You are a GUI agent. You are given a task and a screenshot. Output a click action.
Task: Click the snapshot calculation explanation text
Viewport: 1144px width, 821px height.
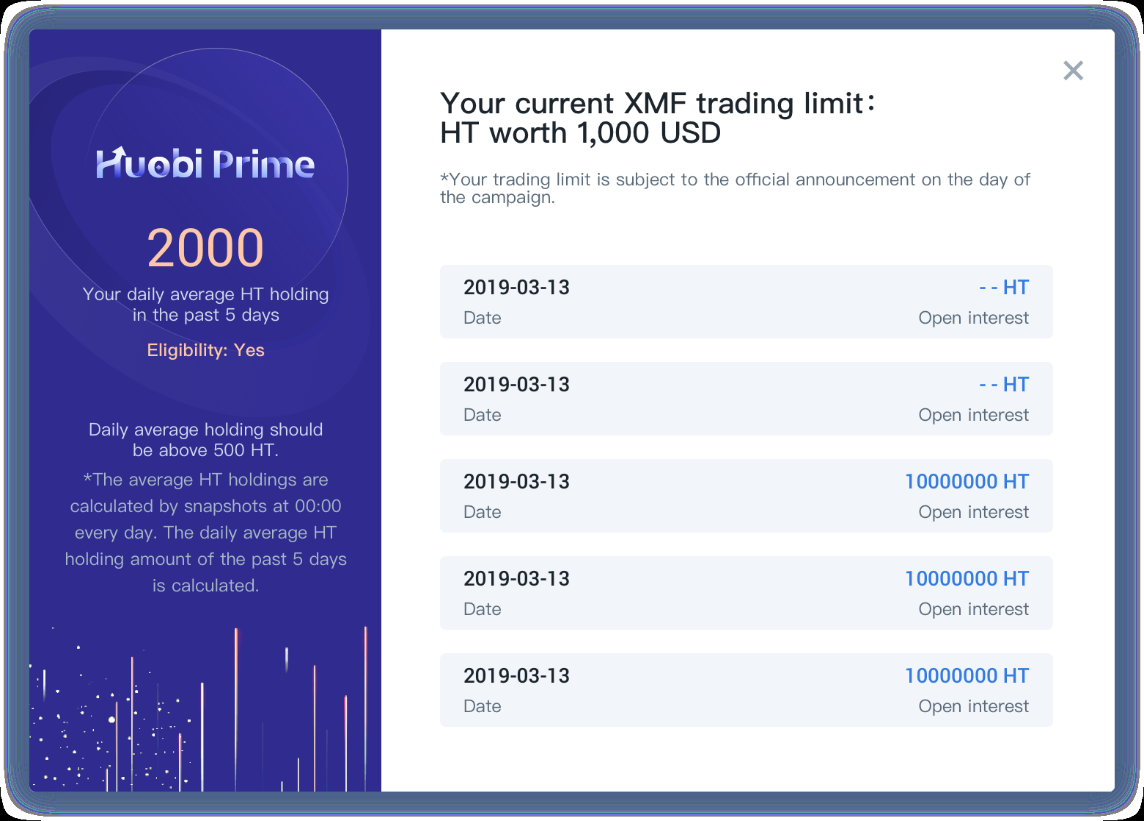206,533
